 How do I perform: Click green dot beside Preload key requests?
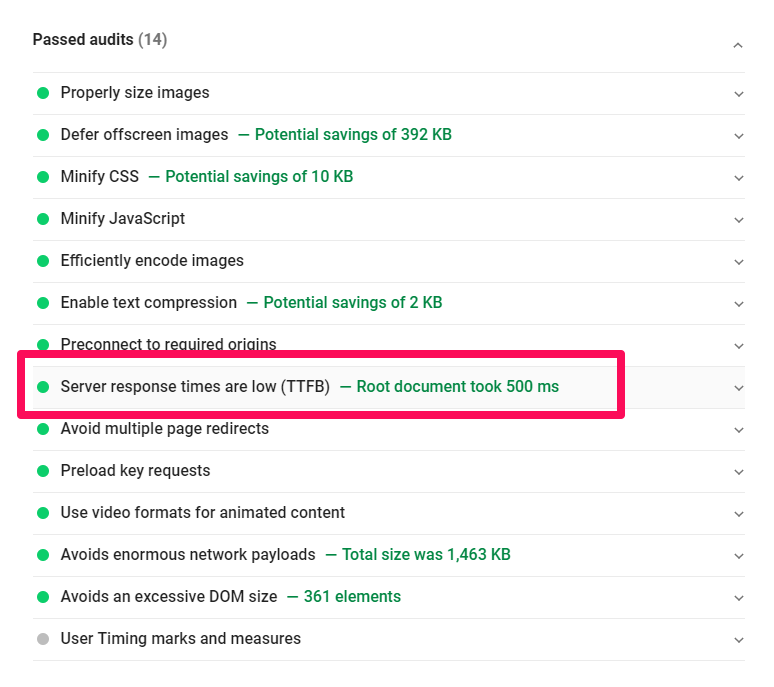(x=43, y=471)
